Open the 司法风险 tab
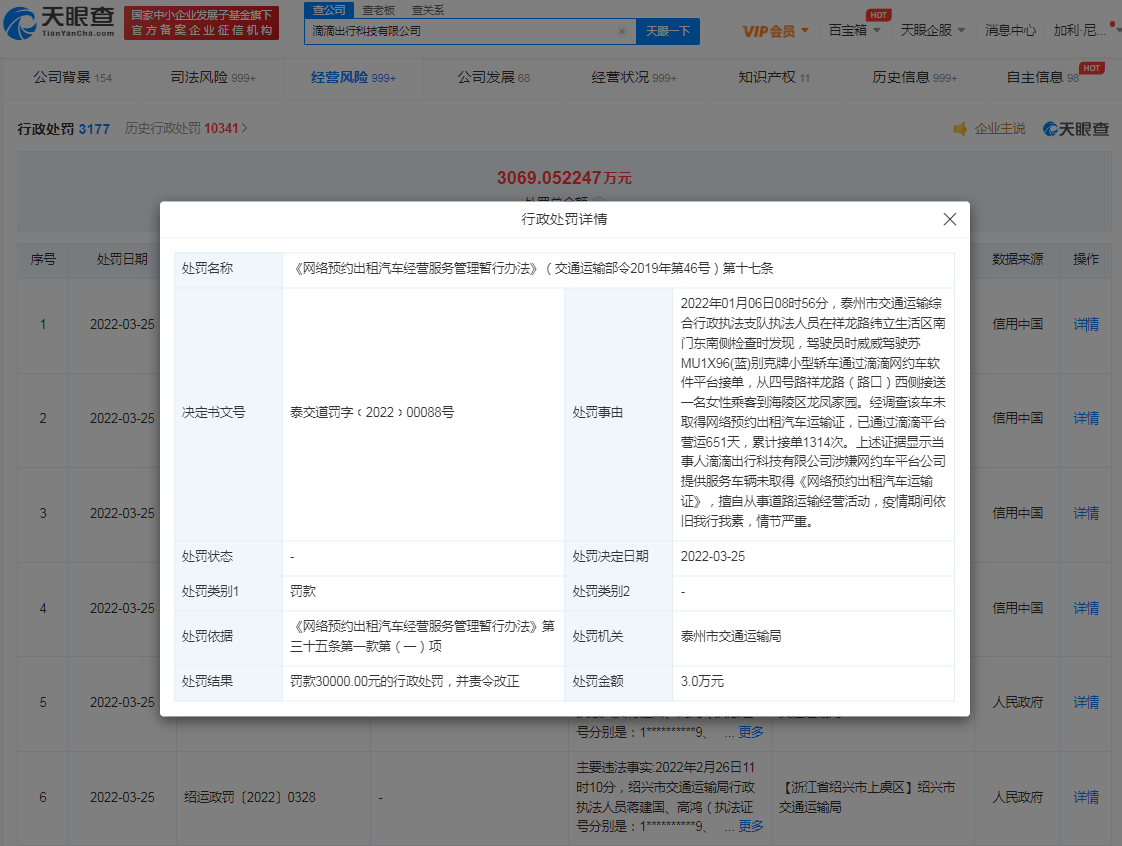 pos(213,77)
